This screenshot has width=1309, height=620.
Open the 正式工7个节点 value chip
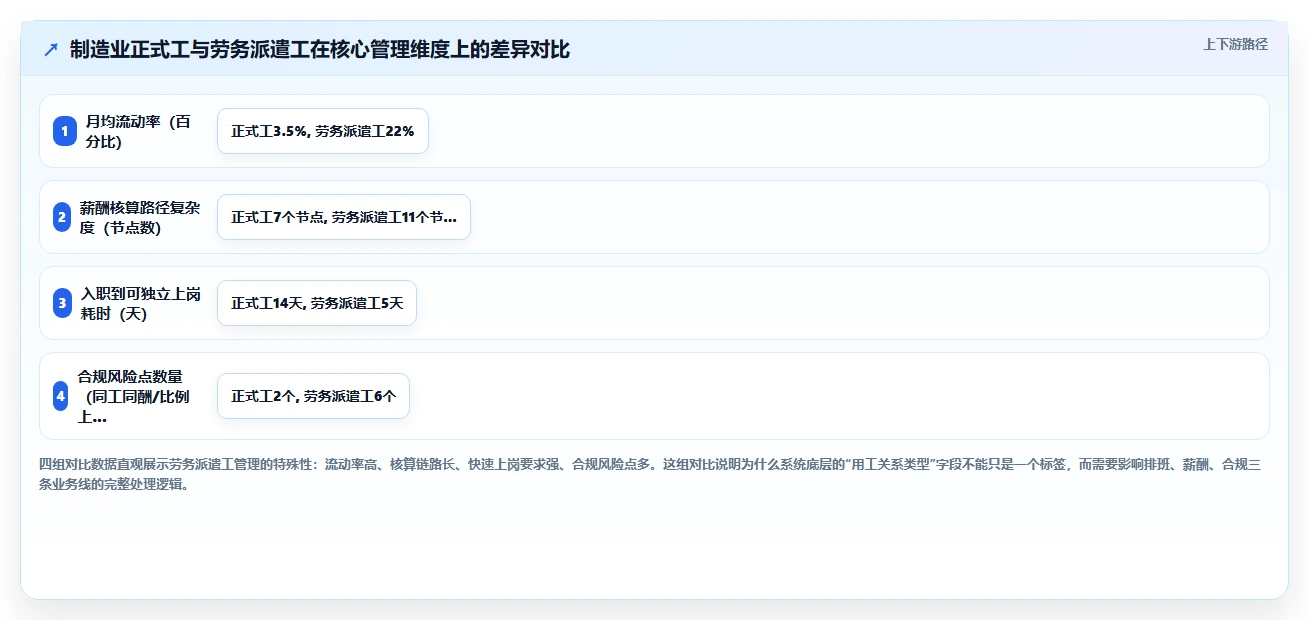point(344,217)
